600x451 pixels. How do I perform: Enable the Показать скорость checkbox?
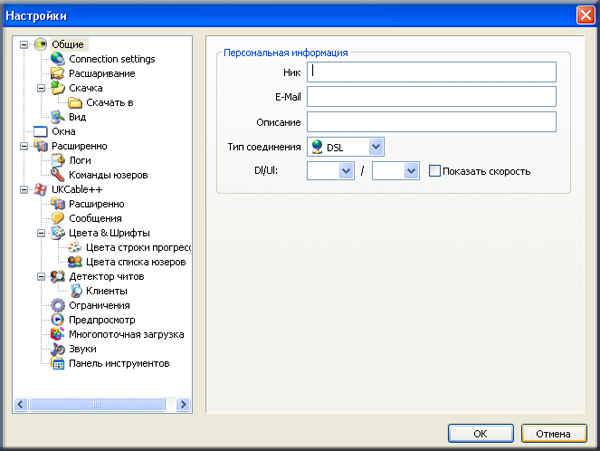point(435,171)
